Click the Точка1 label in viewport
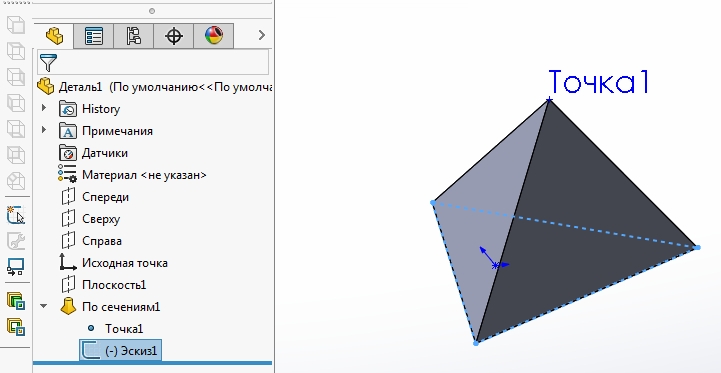The width and height of the screenshot is (721, 373). 599,82
